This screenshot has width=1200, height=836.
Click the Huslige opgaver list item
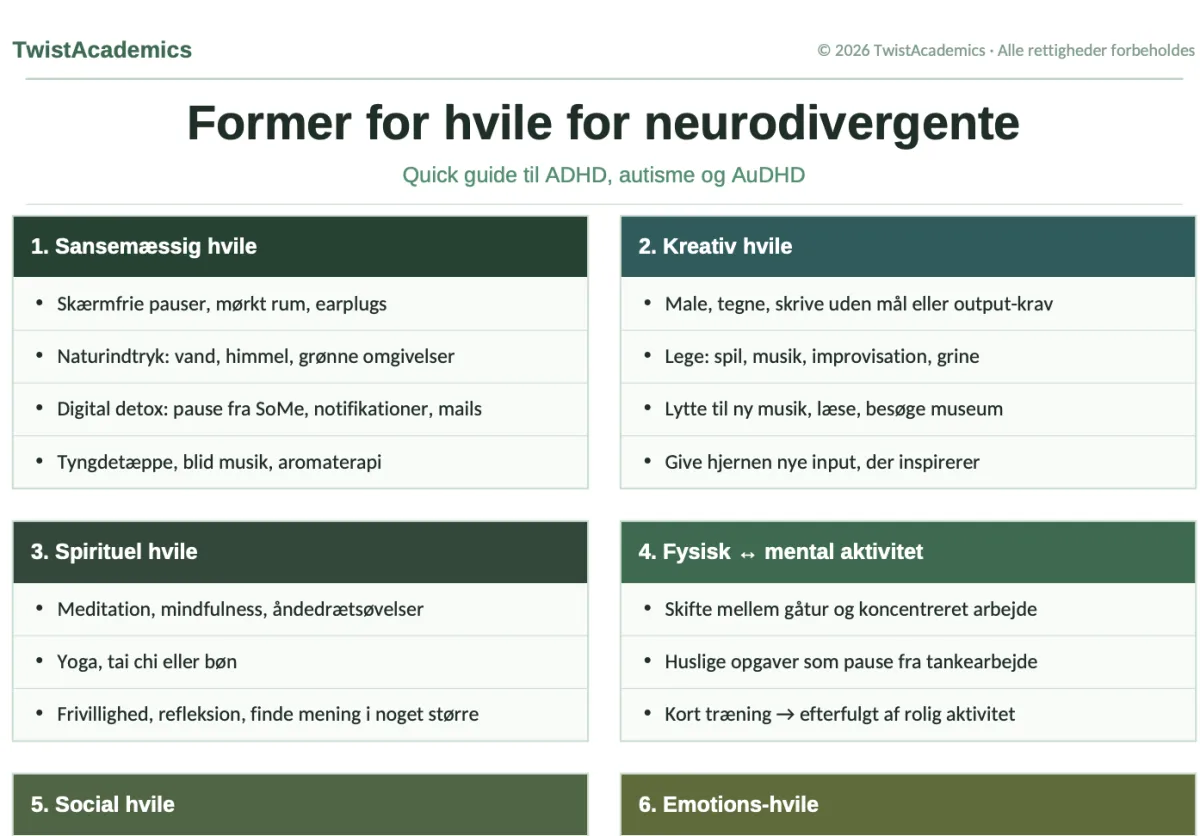coord(908,662)
